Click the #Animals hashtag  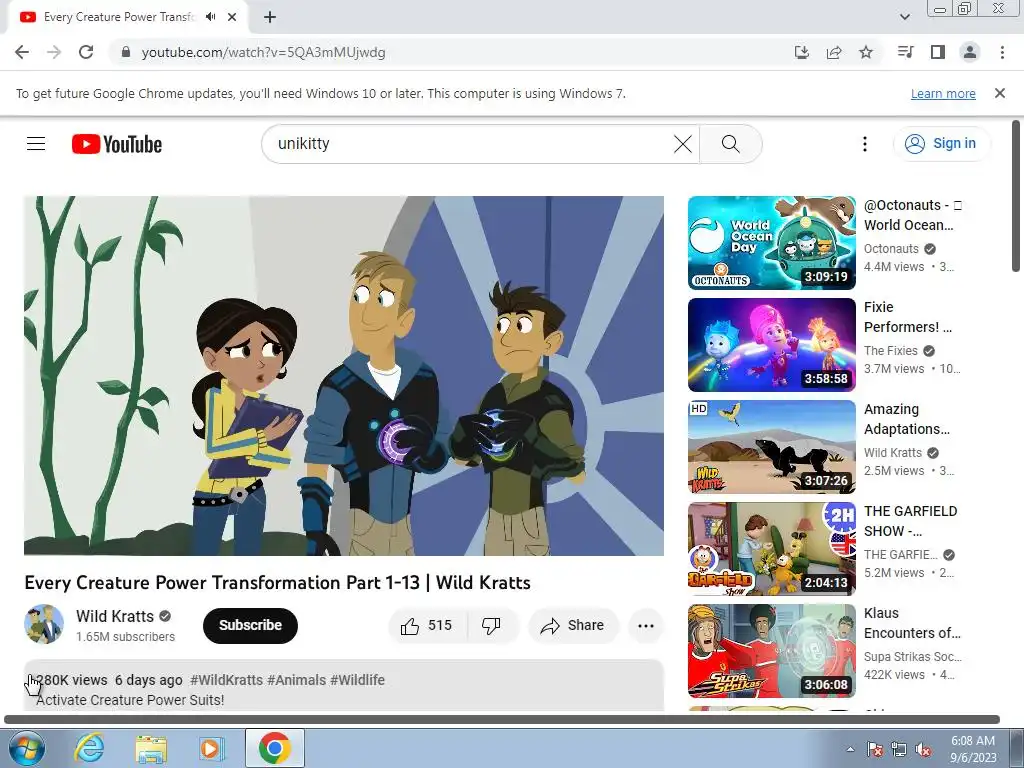[x=296, y=680]
